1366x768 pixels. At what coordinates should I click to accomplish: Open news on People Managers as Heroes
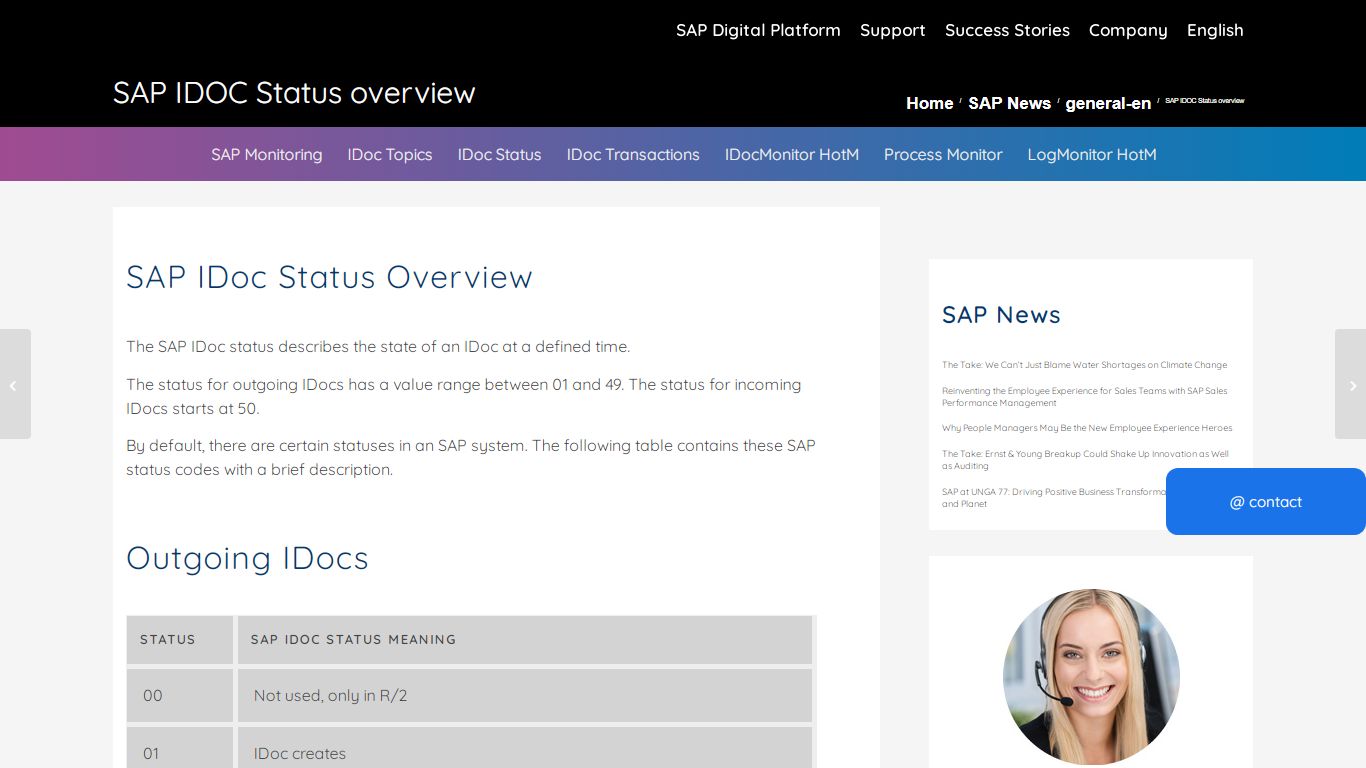point(1087,428)
